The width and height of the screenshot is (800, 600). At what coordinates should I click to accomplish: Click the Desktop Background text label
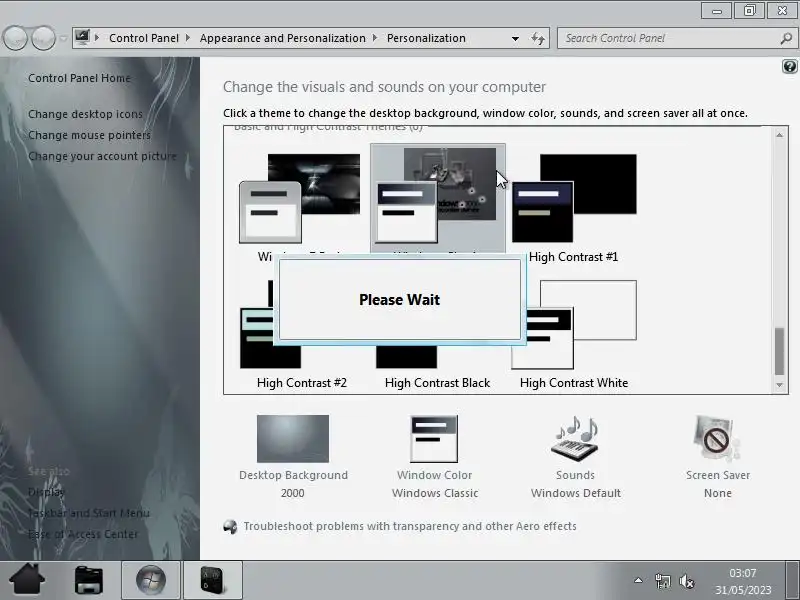(x=293, y=475)
